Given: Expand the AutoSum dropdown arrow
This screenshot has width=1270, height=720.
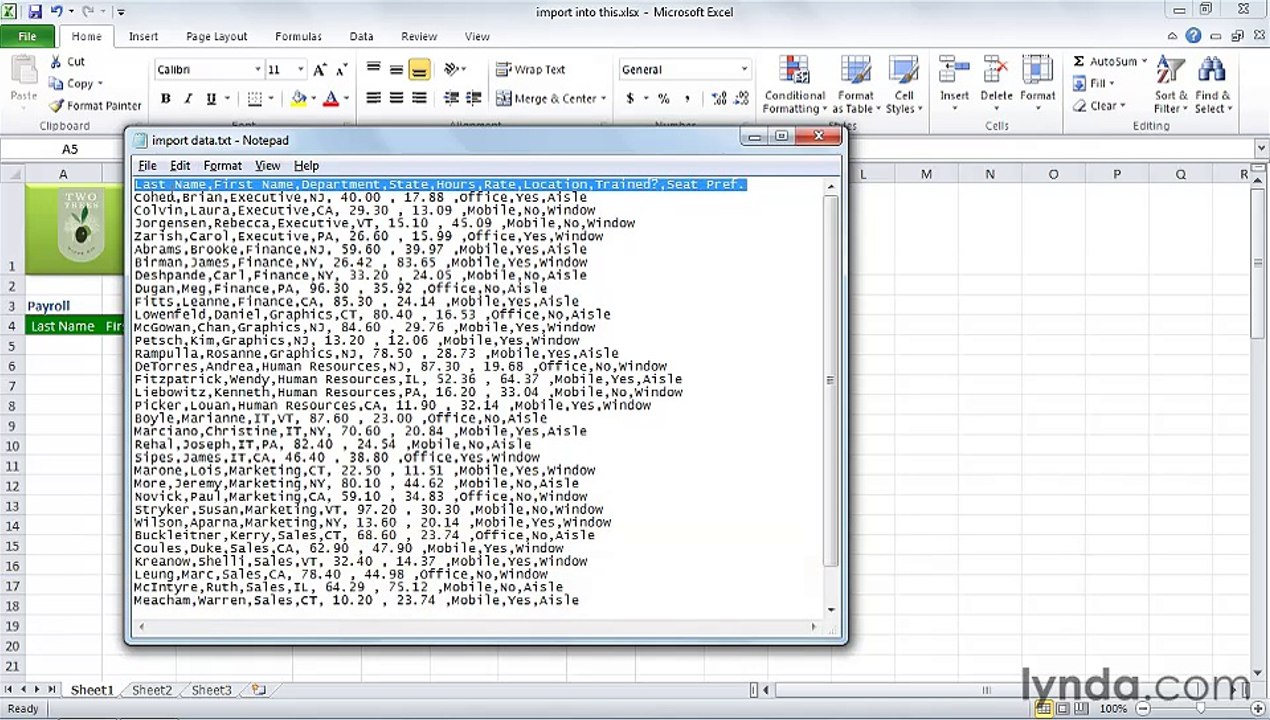Looking at the screenshot, I should pyautogui.click(x=1144, y=62).
